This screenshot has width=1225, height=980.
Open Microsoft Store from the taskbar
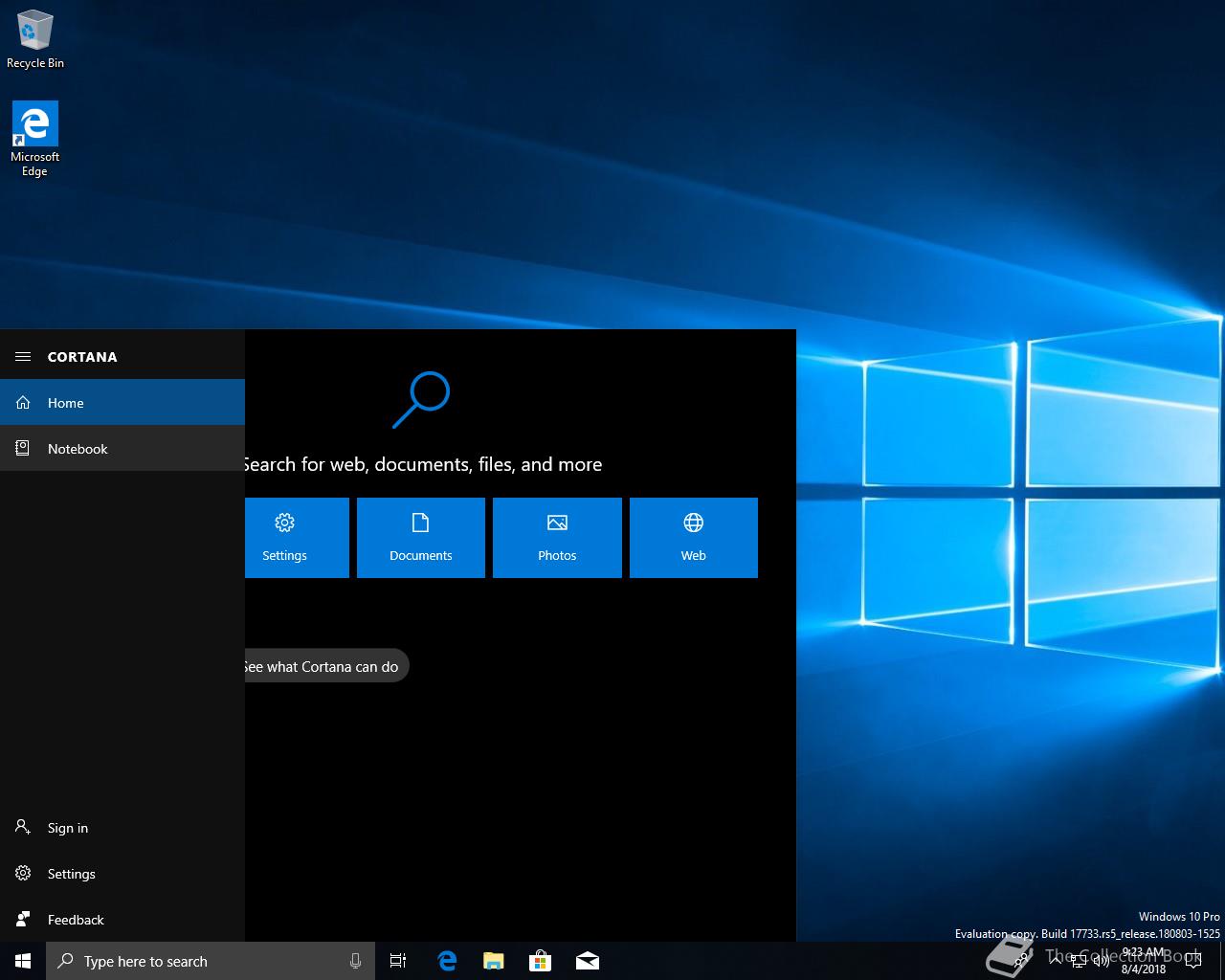pyautogui.click(x=541, y=961)
